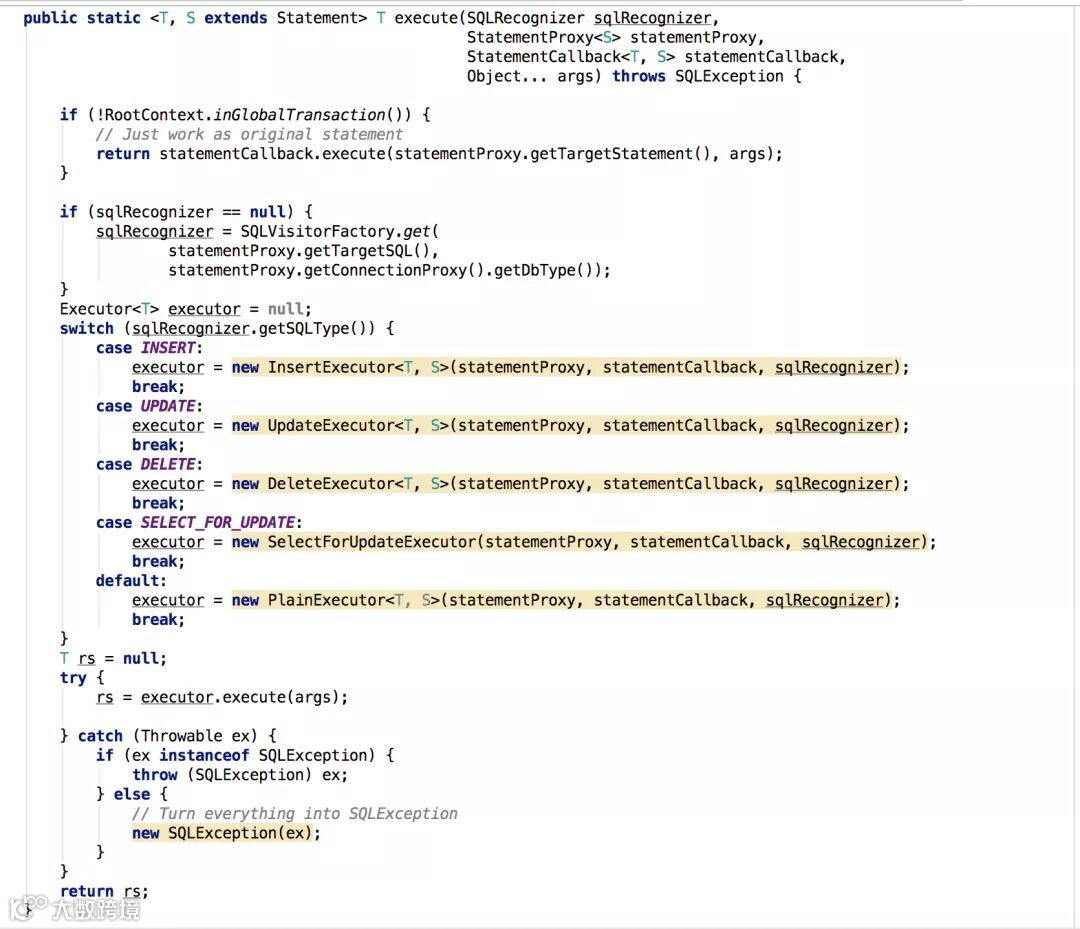This screenshot has height=929, width=1080.
Task: Click the 'public' keyword in the method signature
Action: pos(50,18)
